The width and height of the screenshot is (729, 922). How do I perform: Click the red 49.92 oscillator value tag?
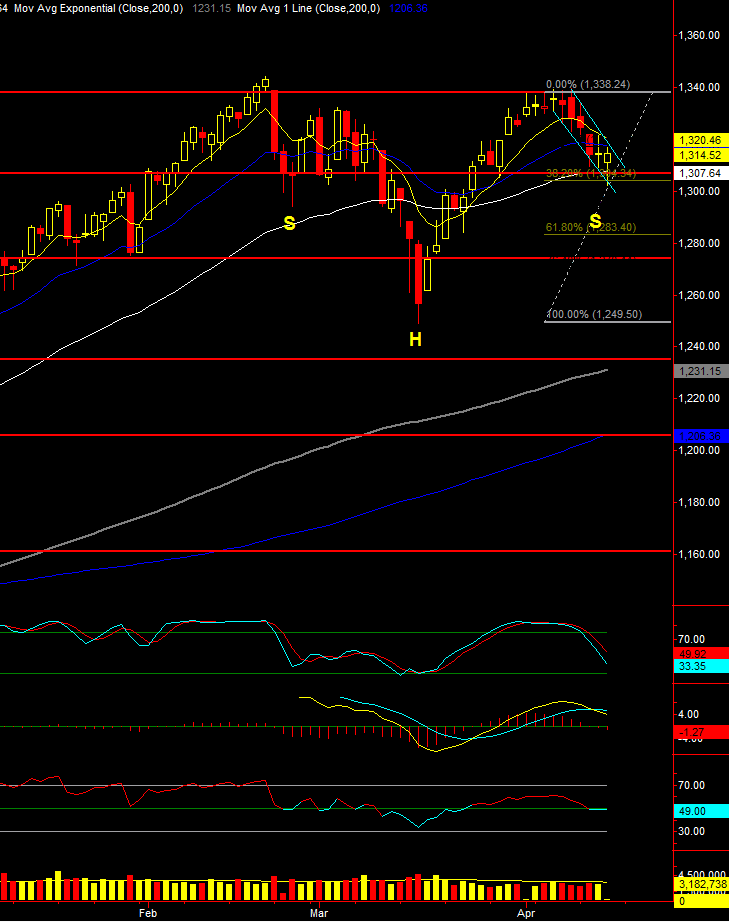699,654
